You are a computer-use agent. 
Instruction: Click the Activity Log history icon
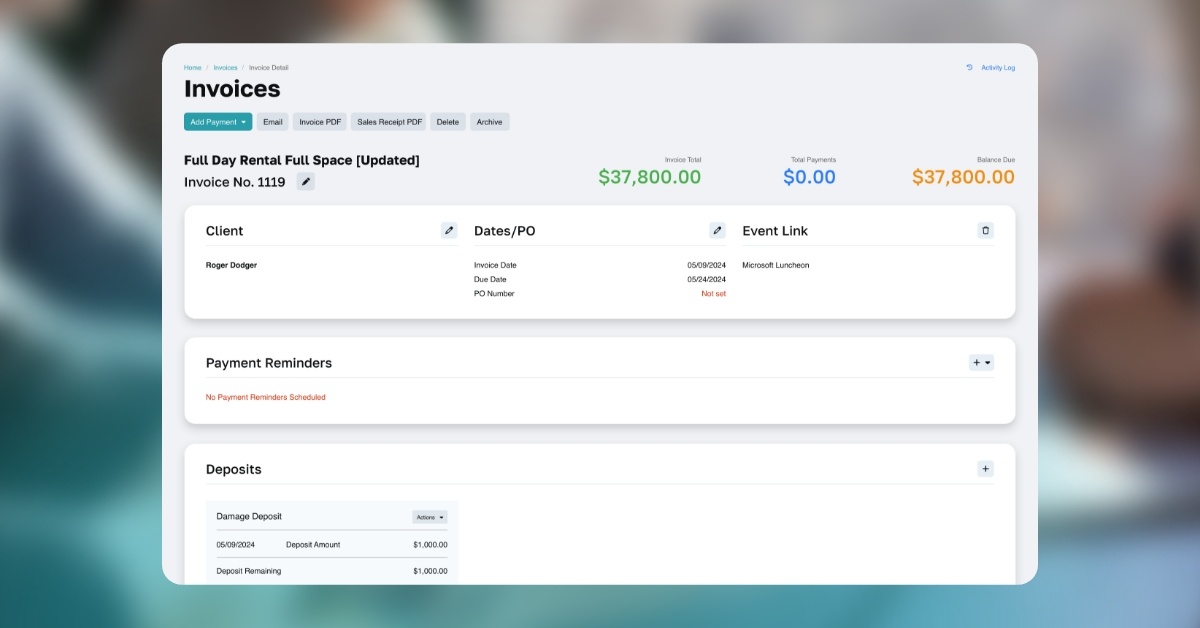point(969,68)
